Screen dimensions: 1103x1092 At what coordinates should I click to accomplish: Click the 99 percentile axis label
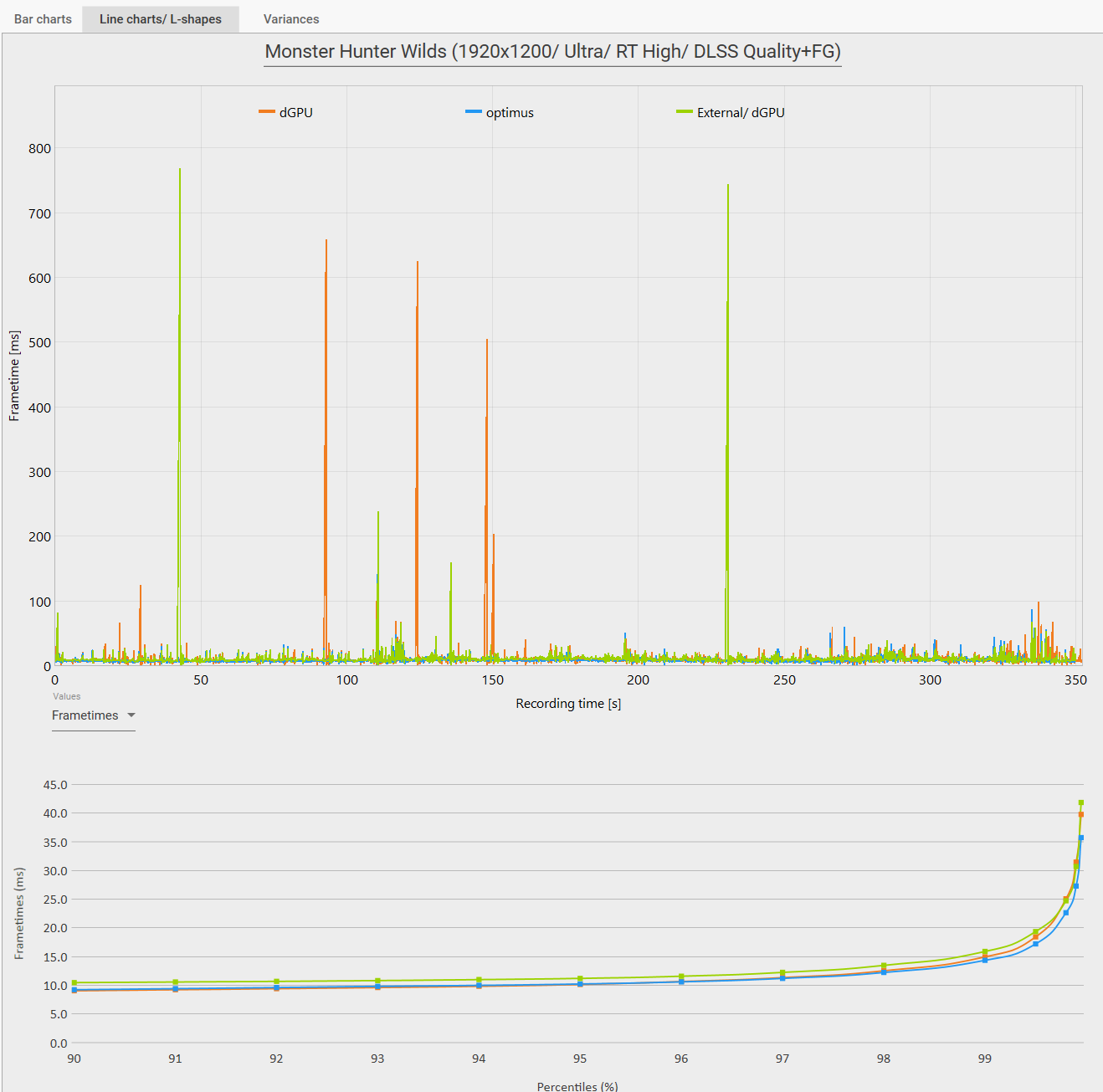point(985,1059)
